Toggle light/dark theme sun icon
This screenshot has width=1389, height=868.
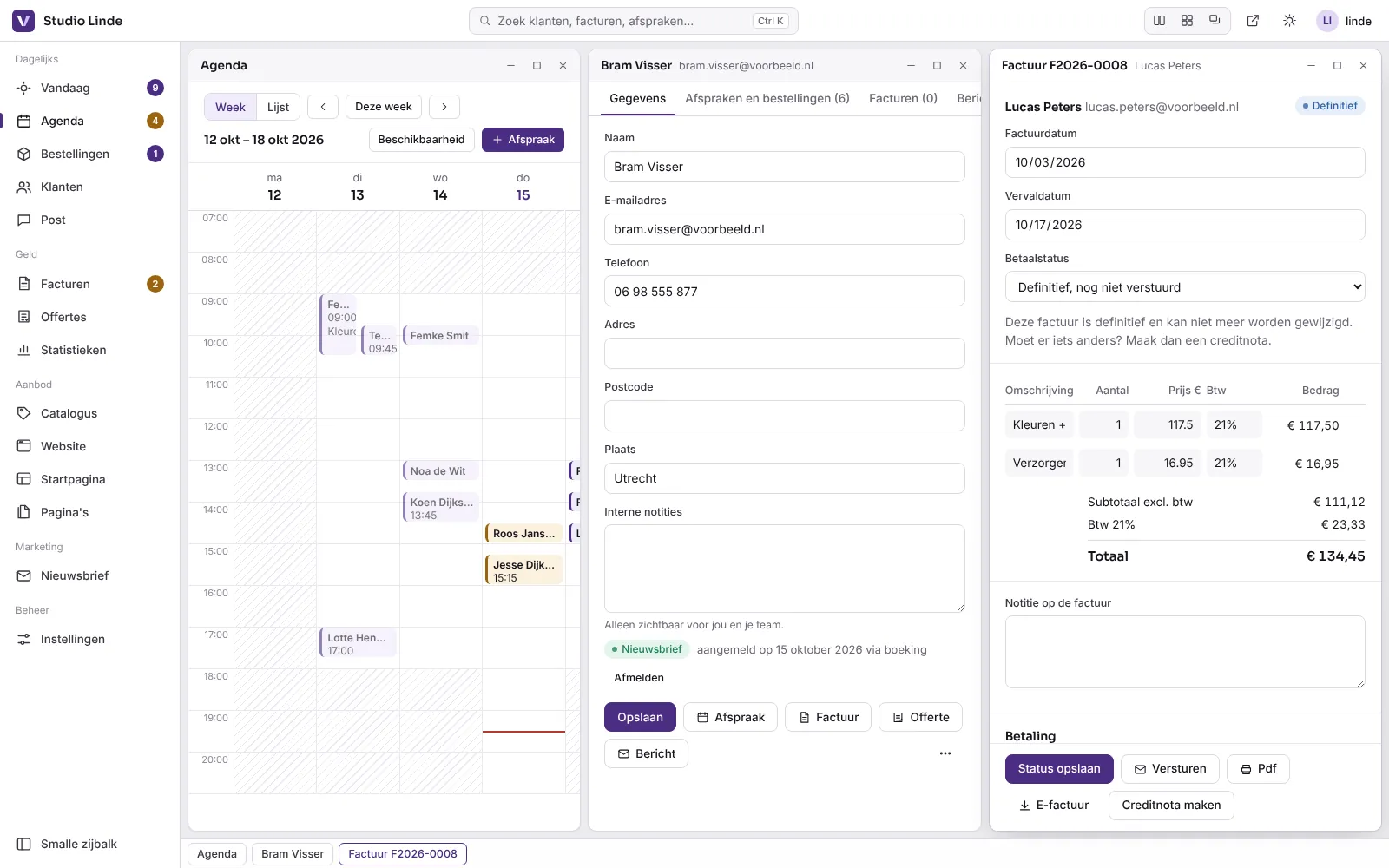pos(1289,21)
